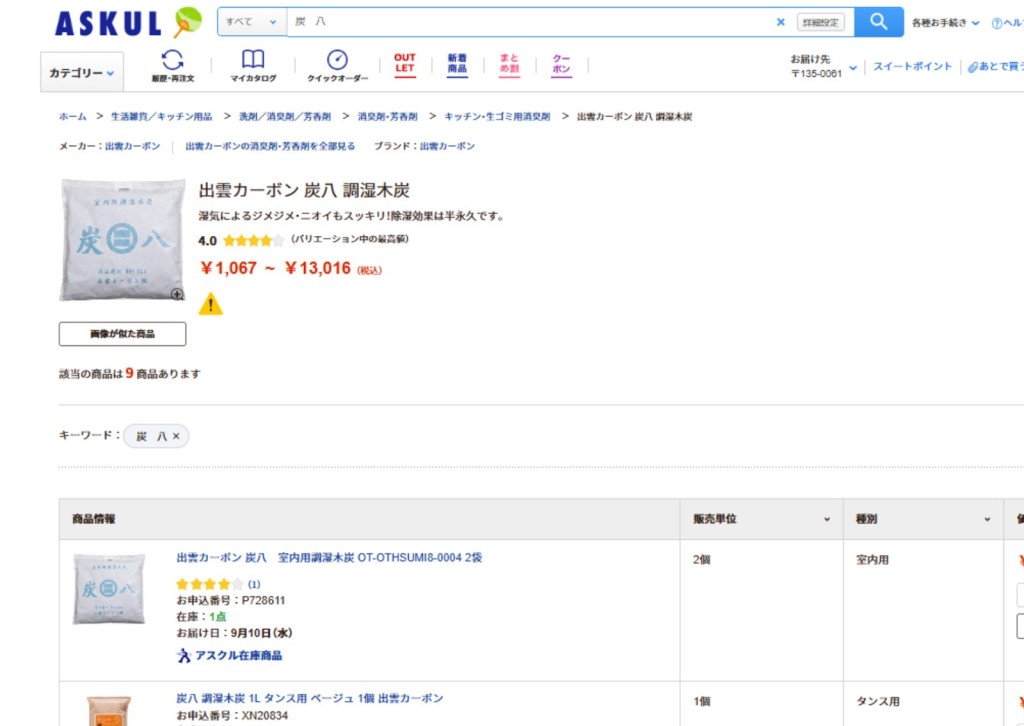
Task: Expand 各種お手続き menu
Action: pyautogui.click(x=946, y=23)
